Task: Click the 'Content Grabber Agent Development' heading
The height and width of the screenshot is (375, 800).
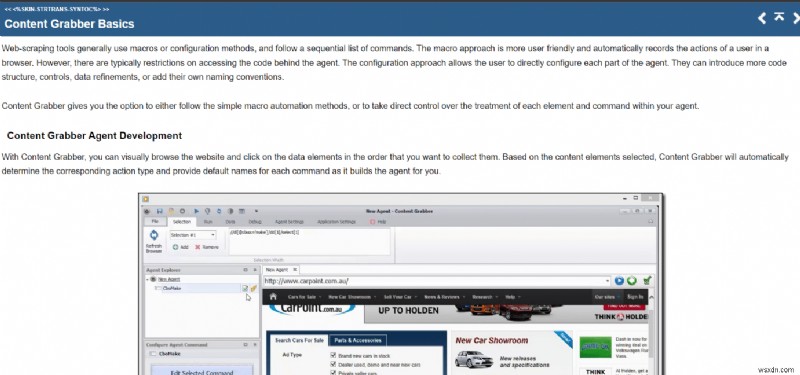Action: click(x=94, y=136)
